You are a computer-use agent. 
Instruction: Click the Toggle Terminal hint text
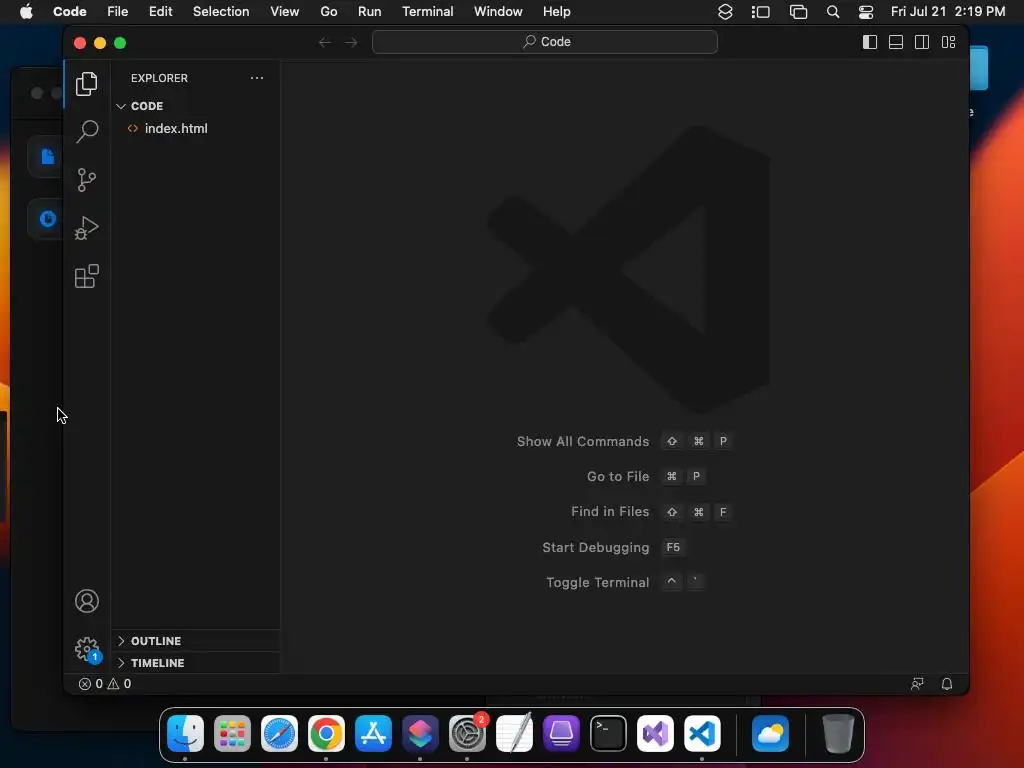[x=598, y=583]
